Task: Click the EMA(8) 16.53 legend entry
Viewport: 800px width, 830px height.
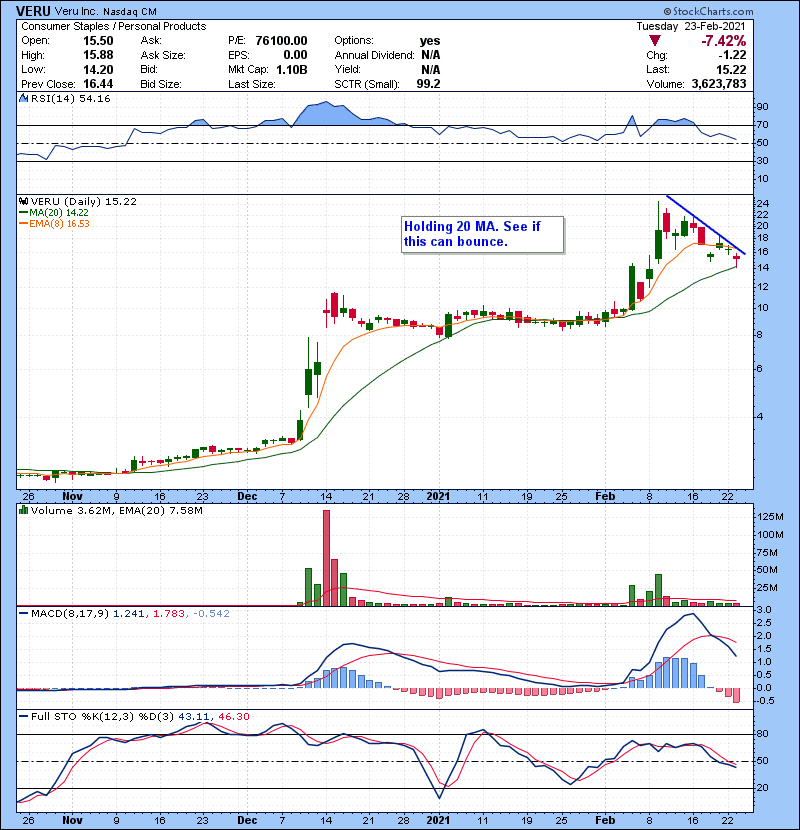Action: 54,223
